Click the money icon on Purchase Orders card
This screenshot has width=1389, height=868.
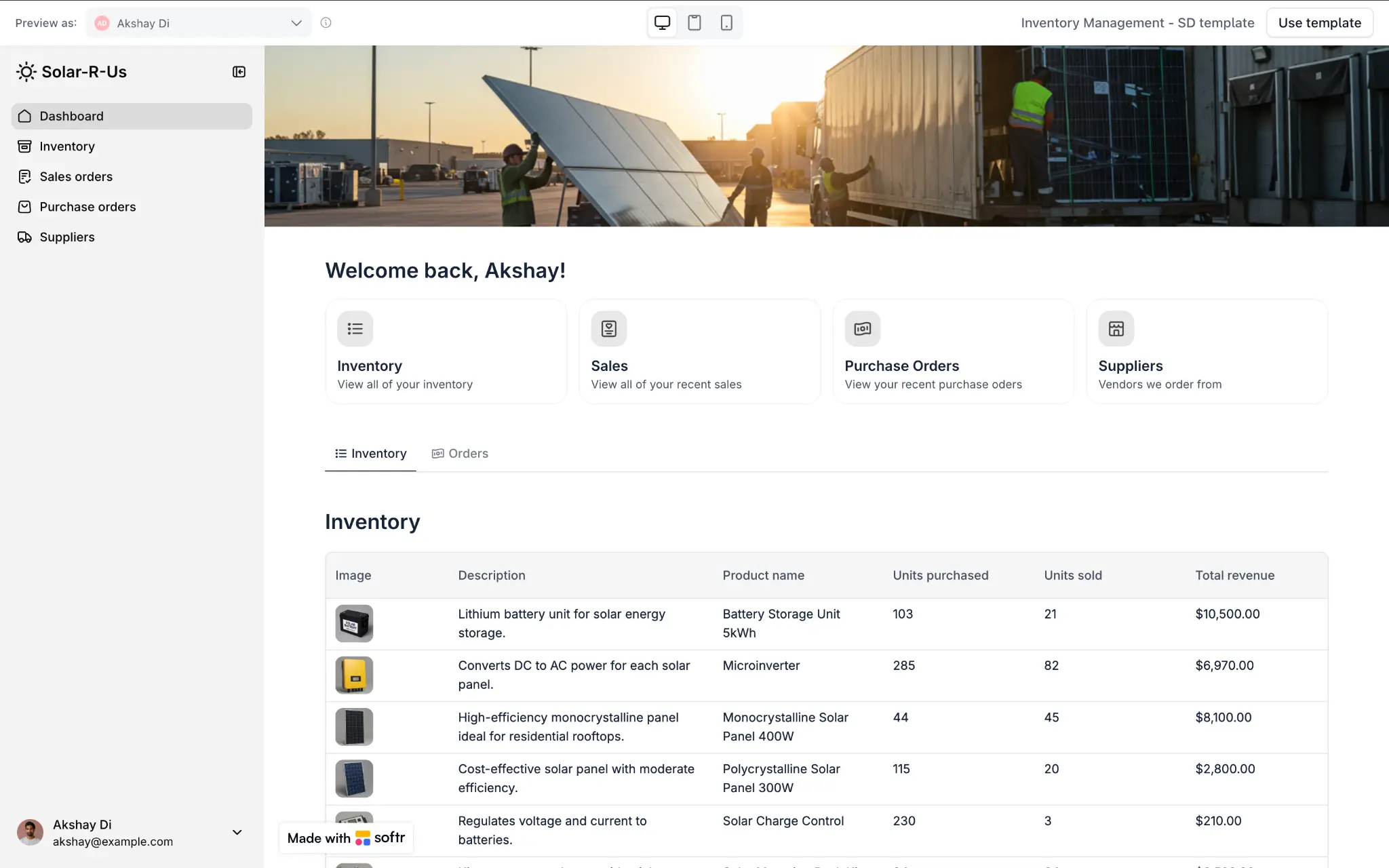click(863, 329)
